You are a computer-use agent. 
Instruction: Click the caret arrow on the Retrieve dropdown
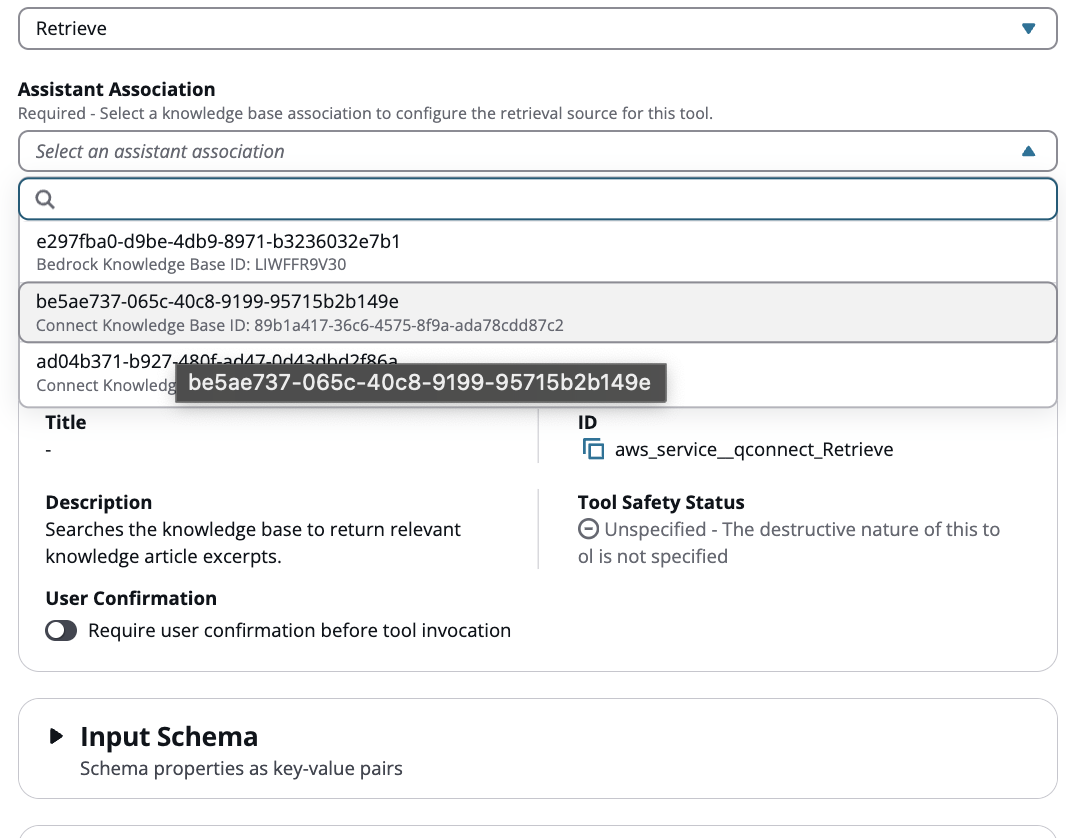point(1028,29)
